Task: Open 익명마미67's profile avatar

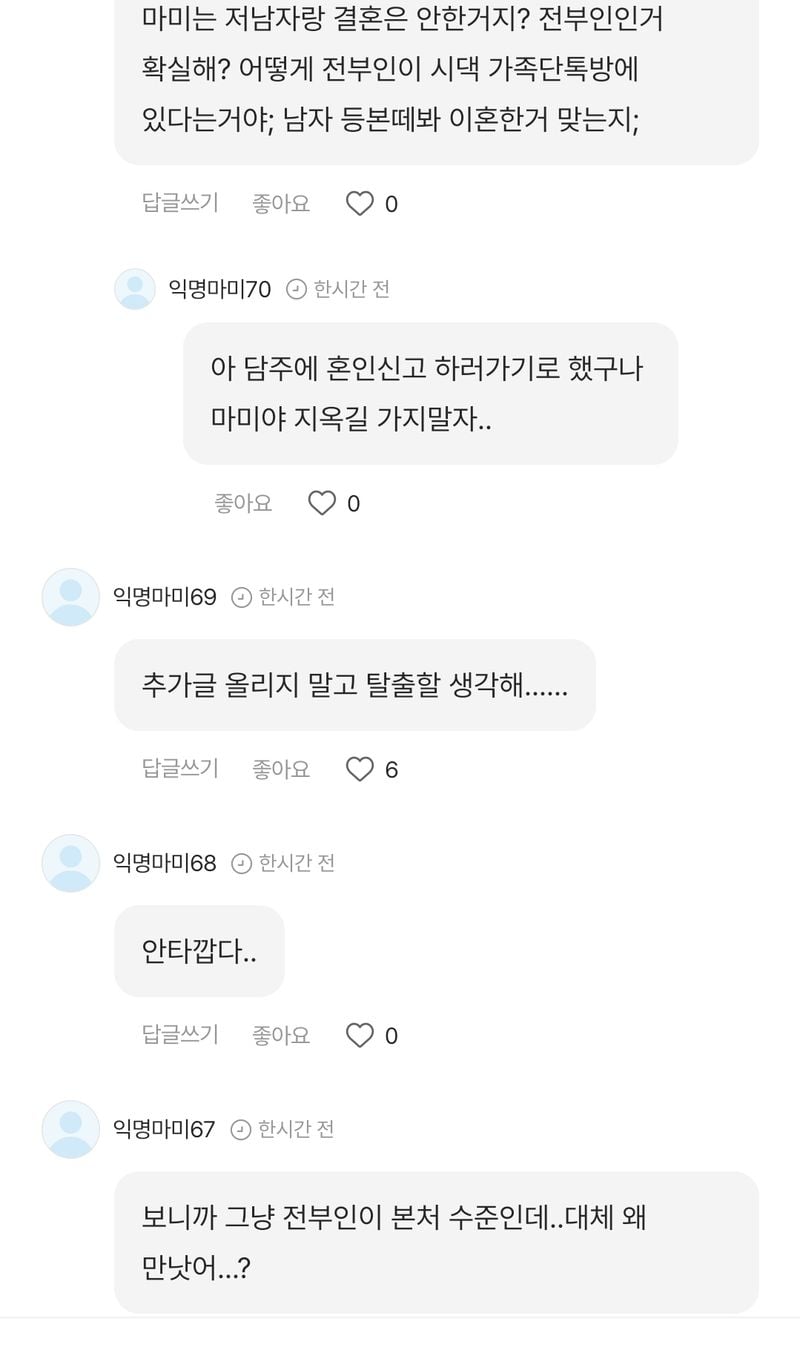Action: [71, 1129]
